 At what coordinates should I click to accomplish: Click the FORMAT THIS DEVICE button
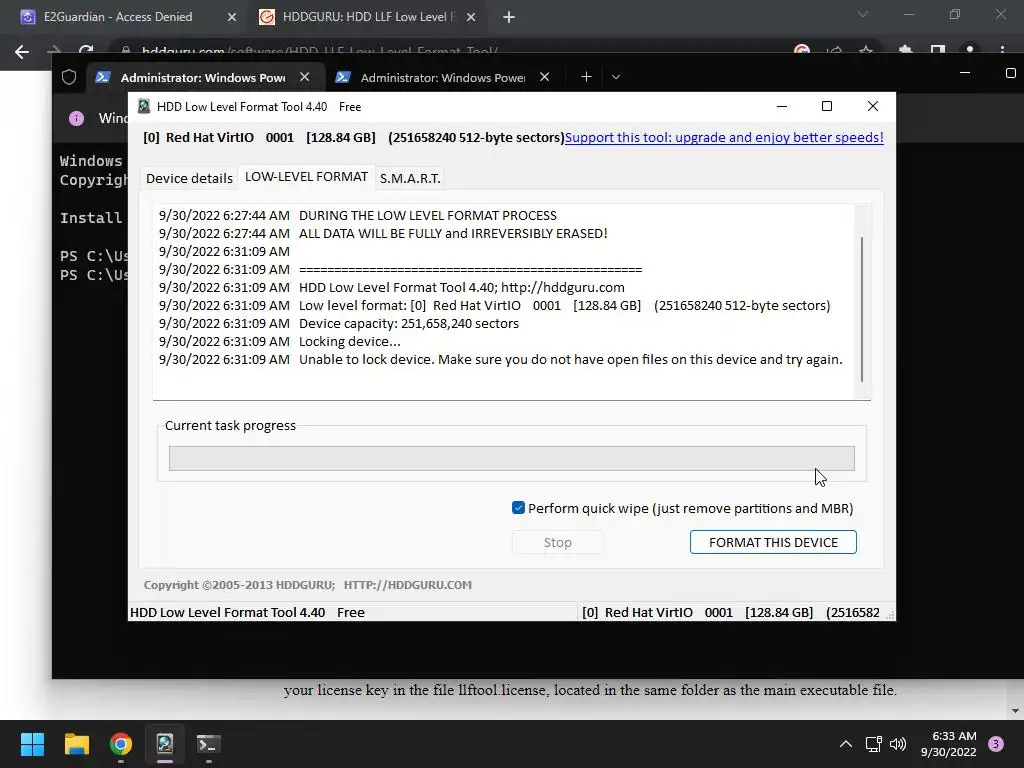tap(773, 542)
